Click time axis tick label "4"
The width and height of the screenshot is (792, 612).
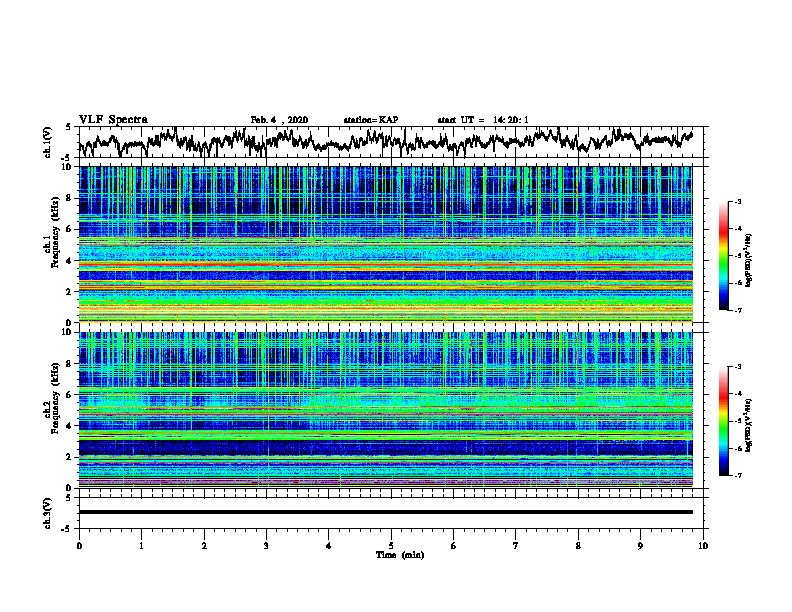click(329, 546)
